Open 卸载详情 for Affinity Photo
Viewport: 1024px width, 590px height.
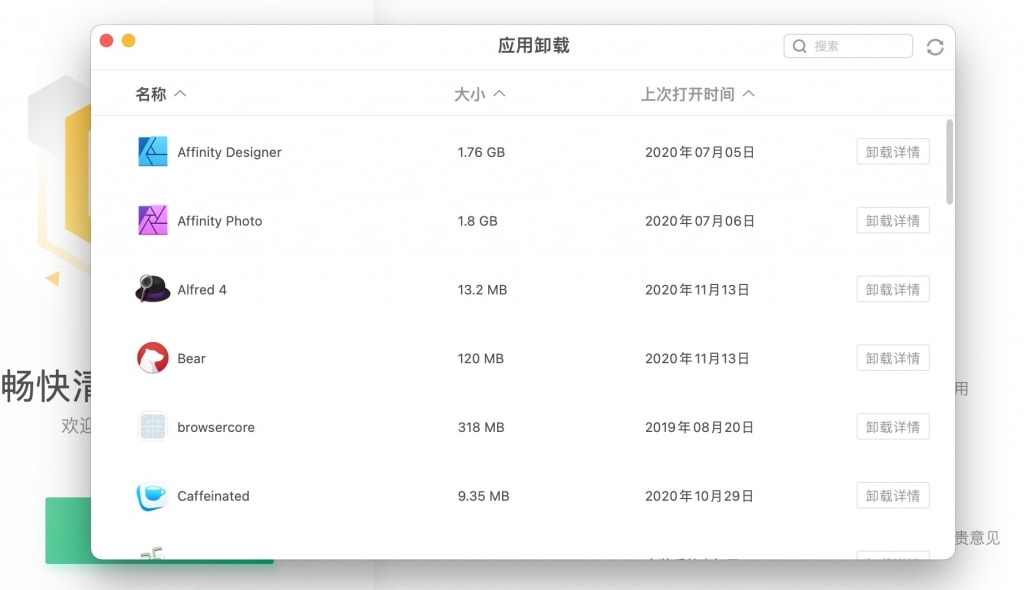point(893,220)
